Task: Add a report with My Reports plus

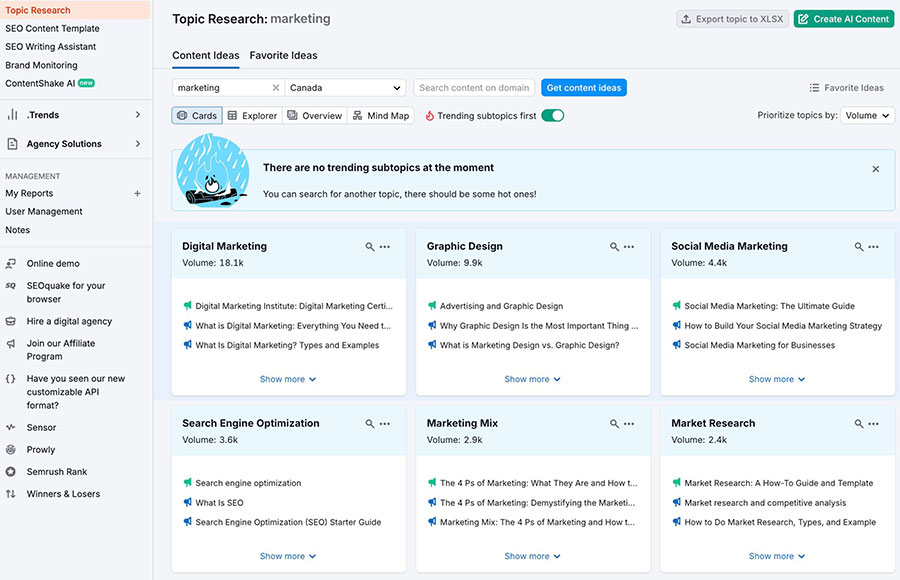Action: tap(137, 194)
